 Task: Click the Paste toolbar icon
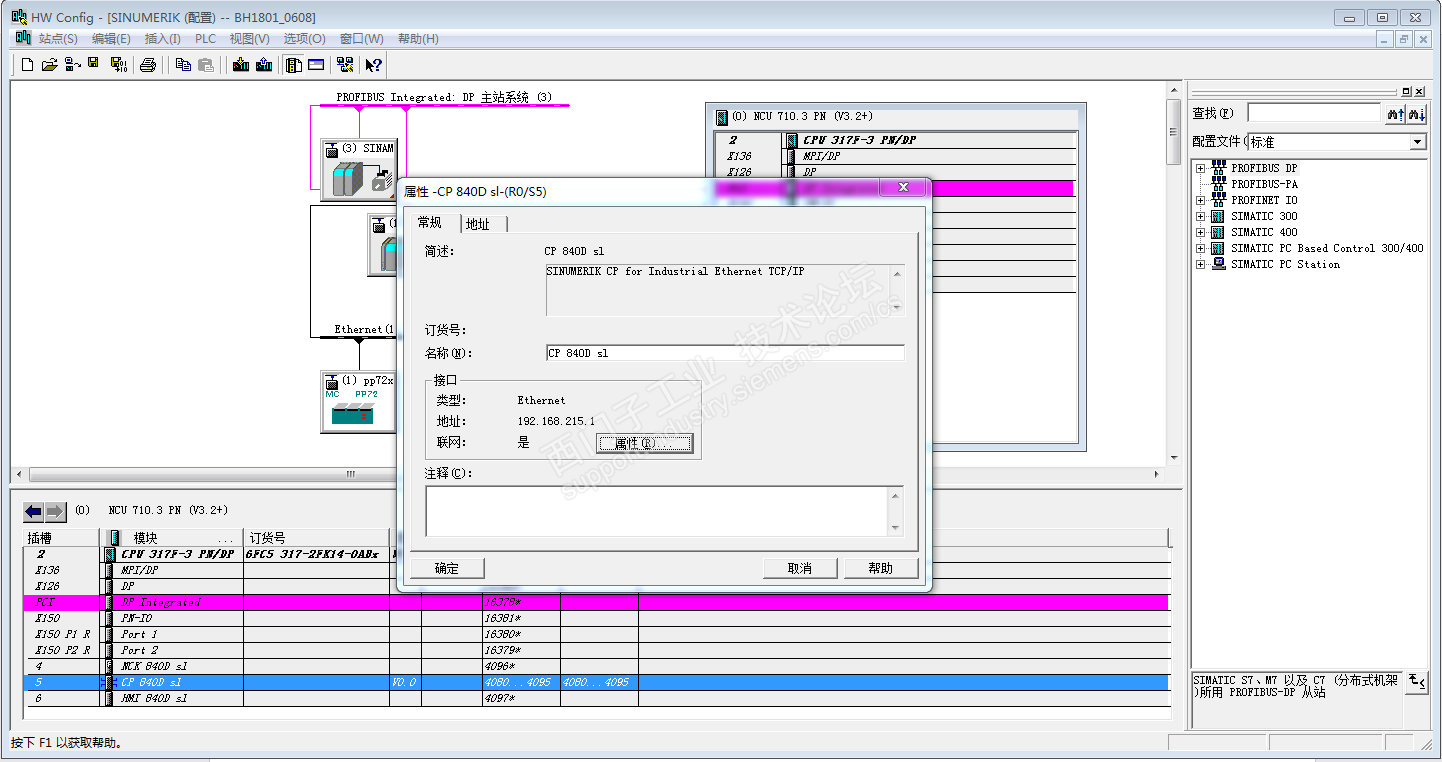point(206,65)
